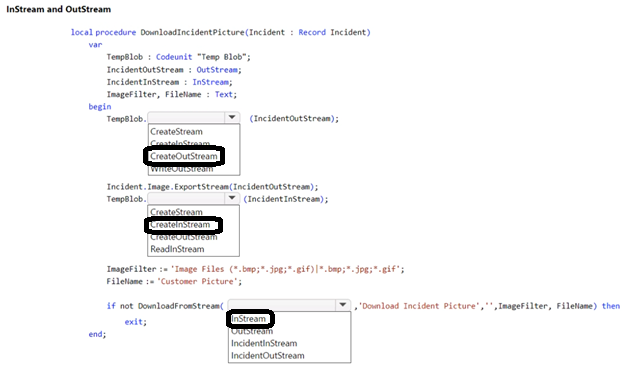The height and width of the screenshot is (367, 624).
Task: Choose CreateInStream in the second TempBlob list
Action: coord(180,224)
